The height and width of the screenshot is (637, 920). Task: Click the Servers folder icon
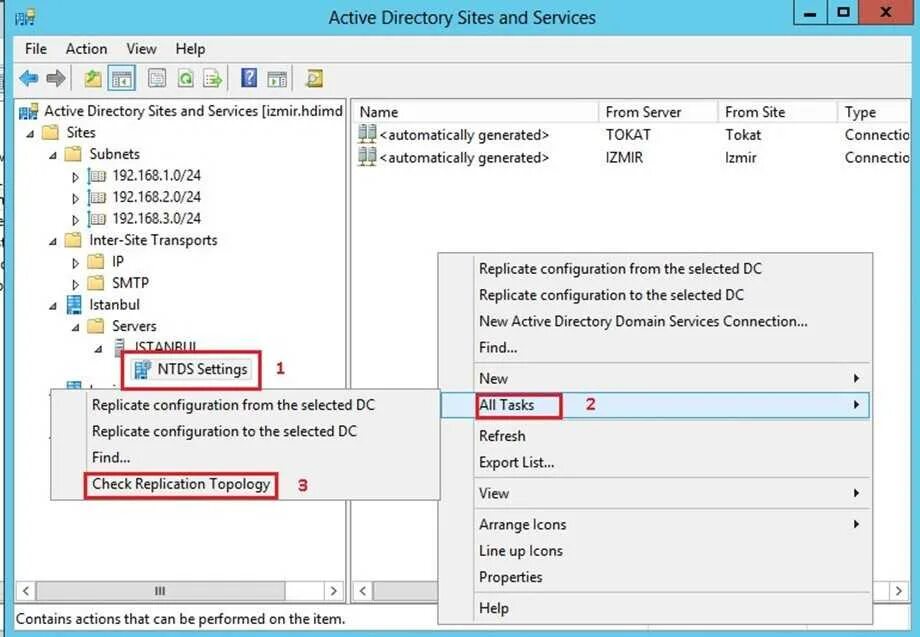point(96,326)
